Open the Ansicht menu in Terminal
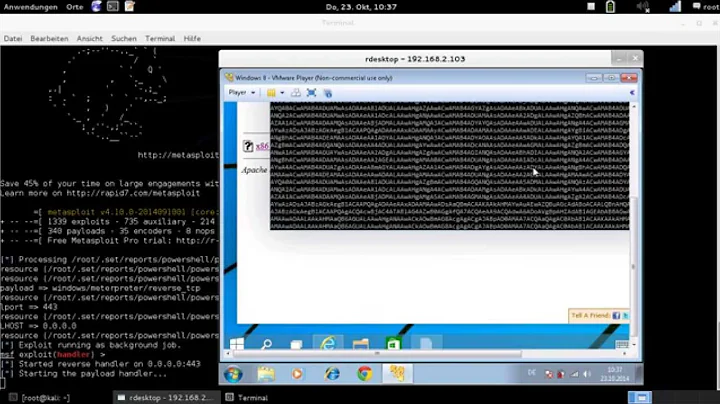This screenshot has width=720, height=404. click(x=90, y=39)
